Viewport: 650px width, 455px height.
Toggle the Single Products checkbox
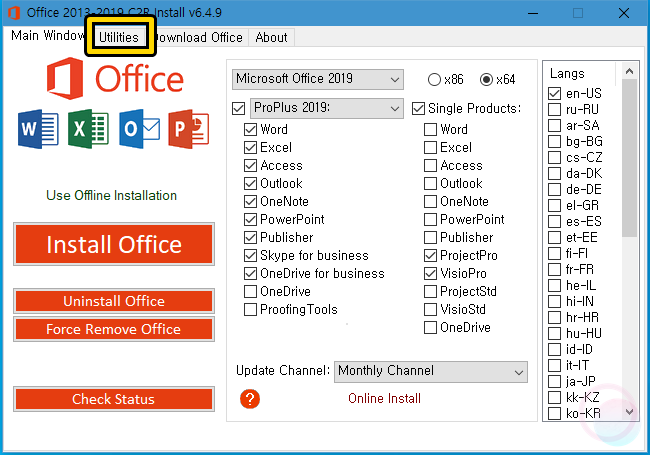tap(418, 109)
